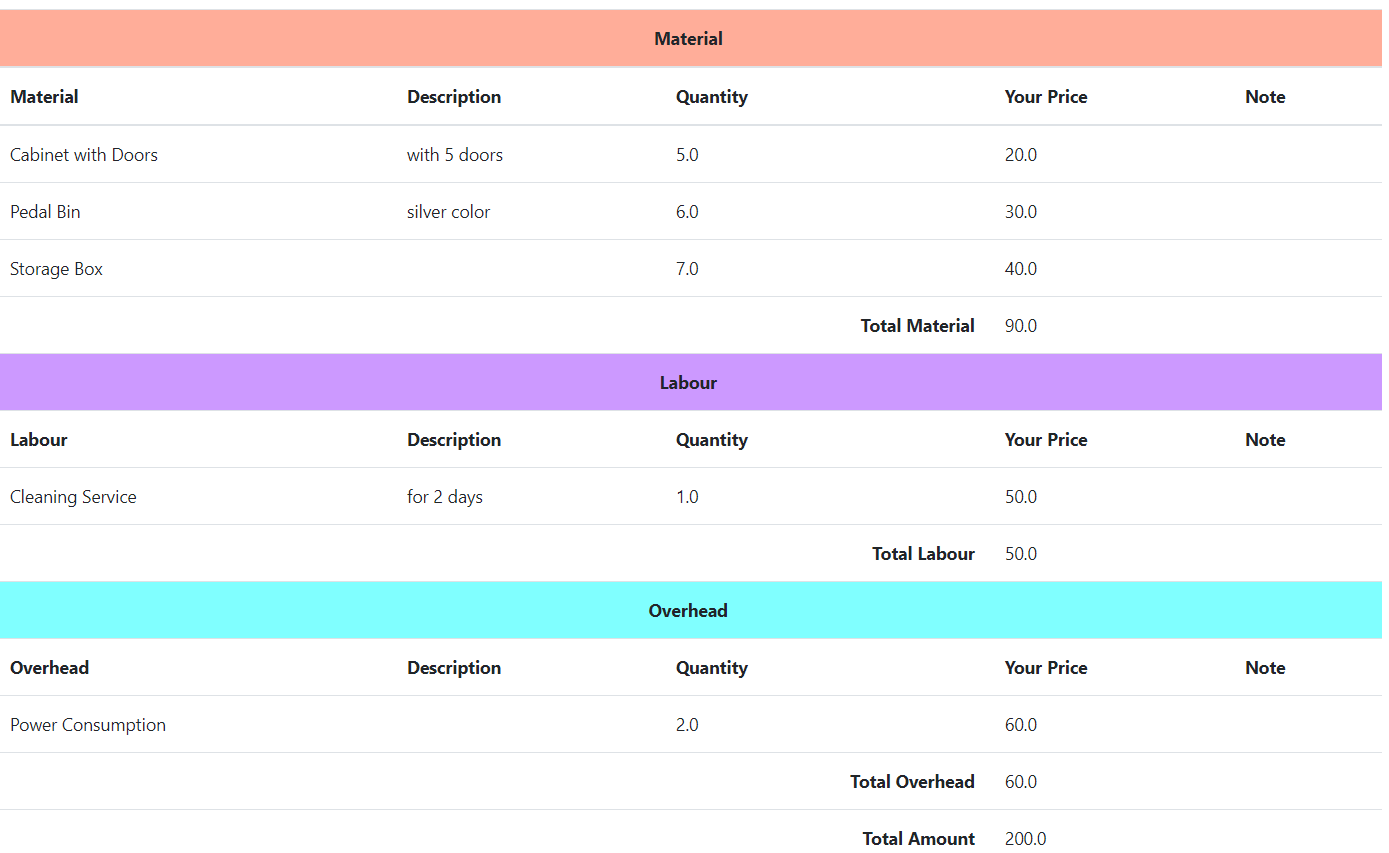Image resolution: width=1389 pixels, height=853 pixels.
Task: Click the Pedal Bin material entry
Action: tap(45, 212)
